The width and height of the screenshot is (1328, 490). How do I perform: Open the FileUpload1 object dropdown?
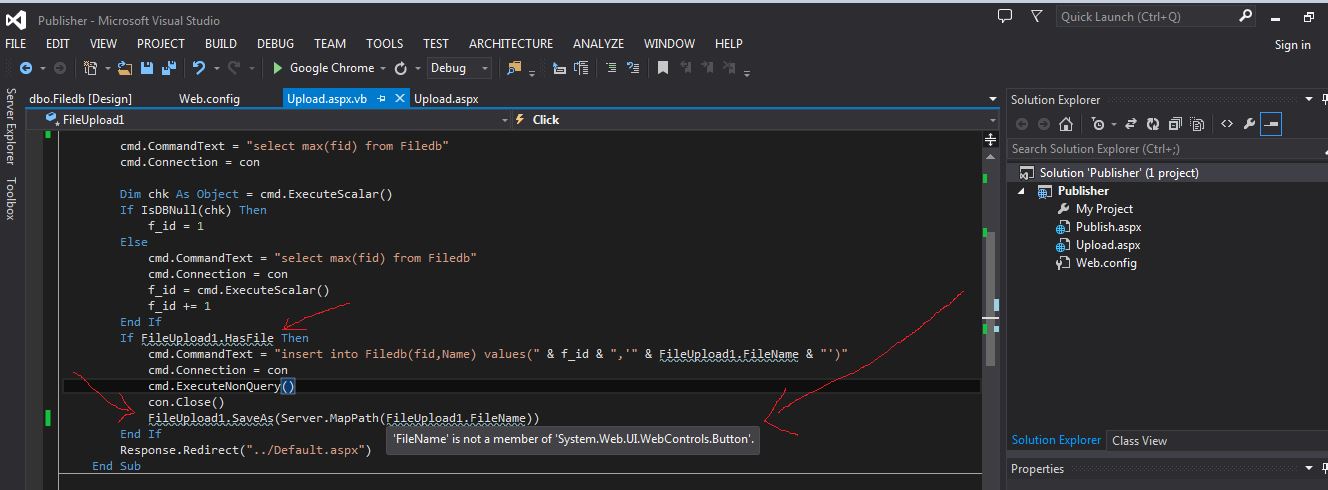pos(505,119)
